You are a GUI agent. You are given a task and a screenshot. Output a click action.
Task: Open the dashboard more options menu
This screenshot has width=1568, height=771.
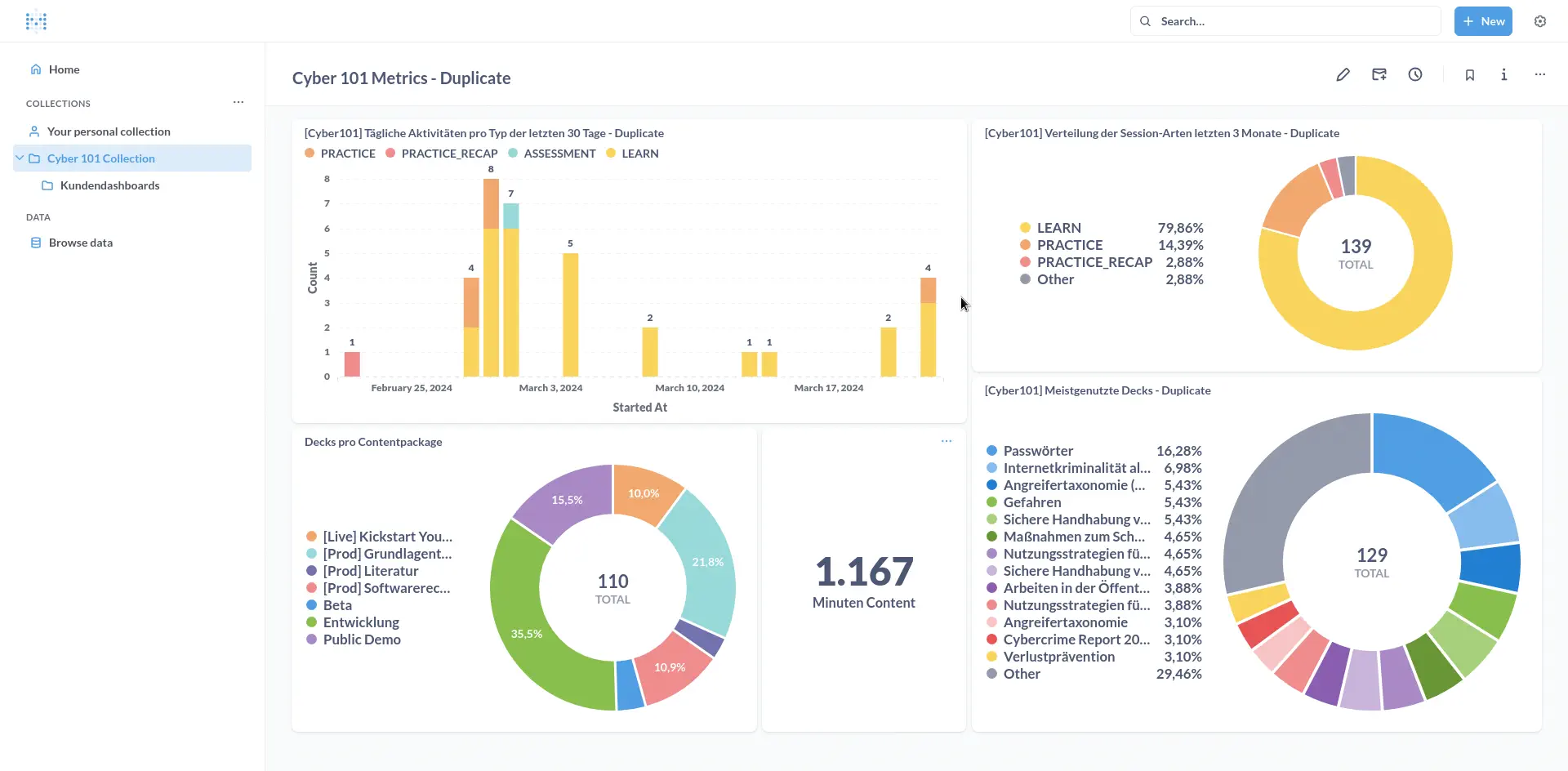click(x=1540, y=75)
